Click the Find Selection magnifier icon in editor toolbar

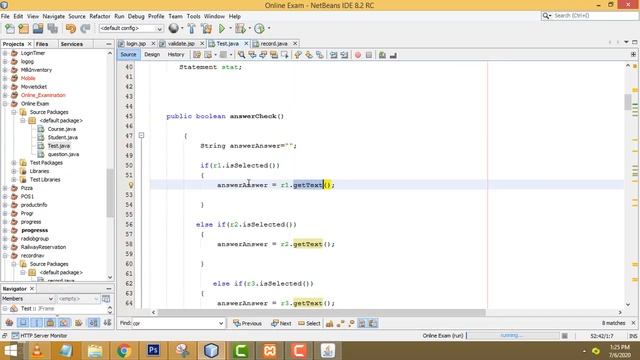click(x=241, y=55)
